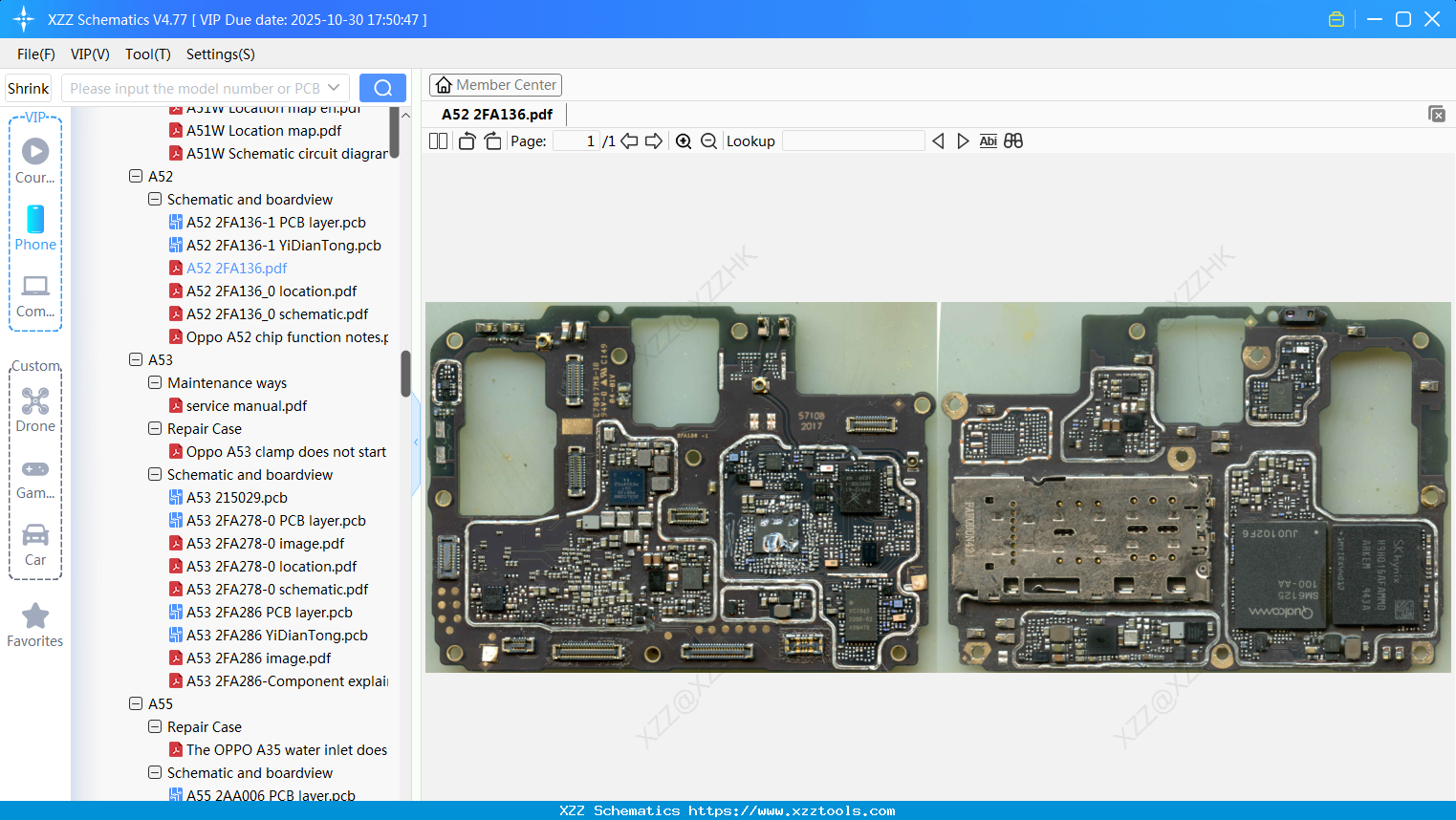The height and width of the screenshot is (820, 1456).
Task: Open the File(F) menu
Action: (36, 54)
